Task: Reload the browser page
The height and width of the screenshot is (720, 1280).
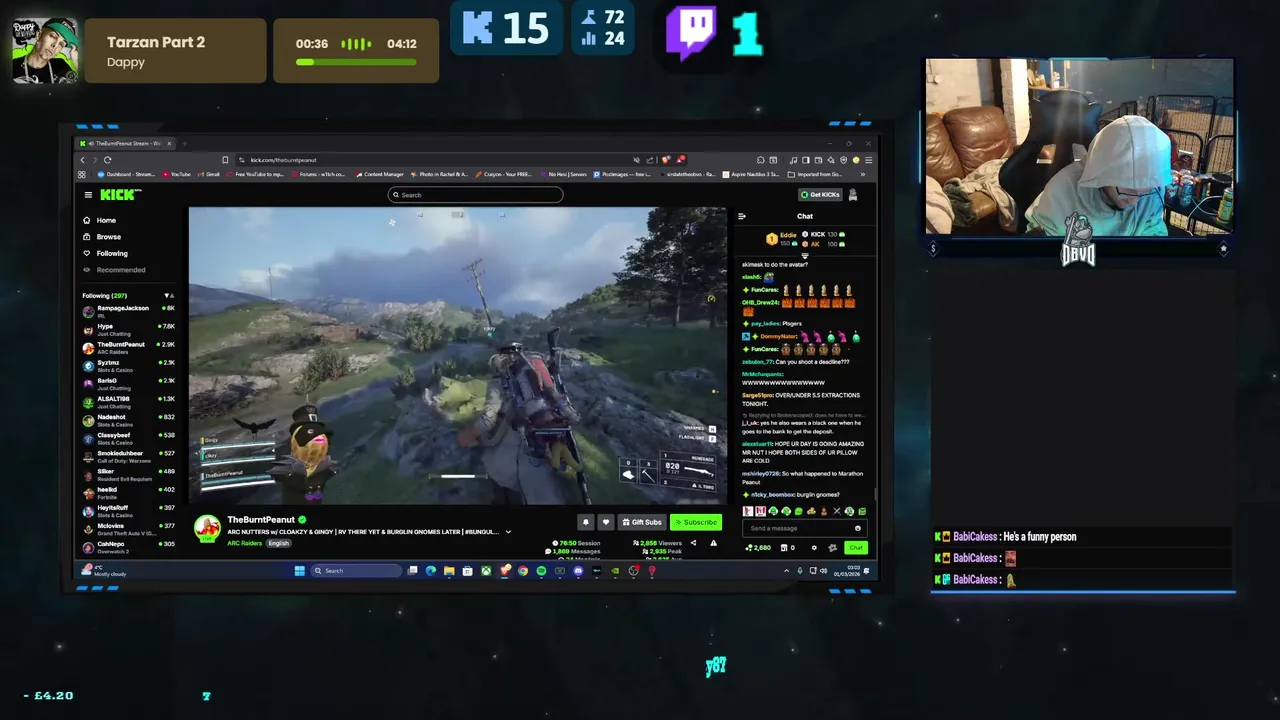Action: (x=107, y=160)
